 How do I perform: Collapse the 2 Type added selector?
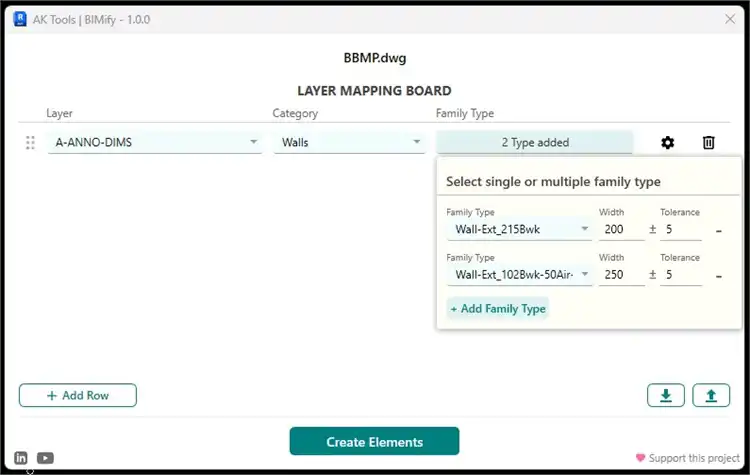pos(534,143)
